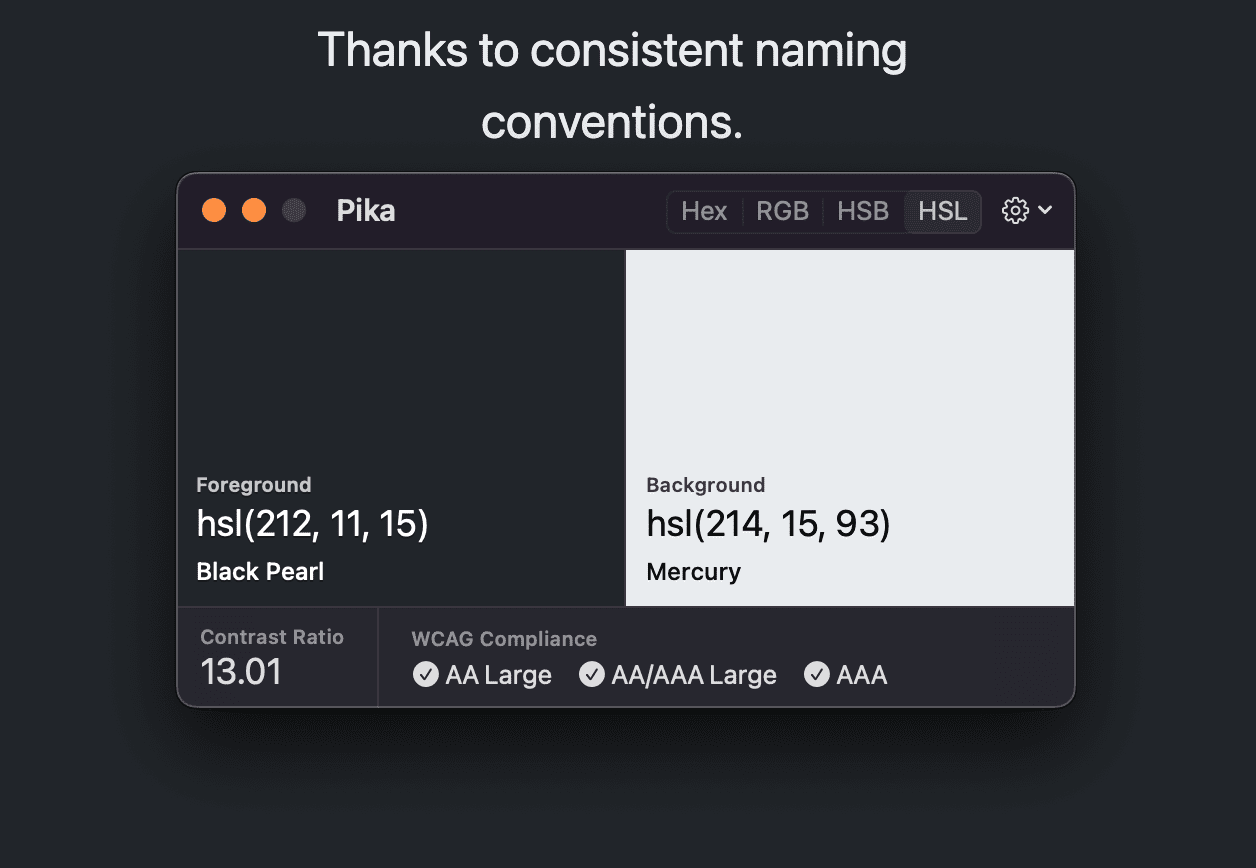Minimize the Pika window
Viewport: 1256px width, 868px height.
(254, 211)
